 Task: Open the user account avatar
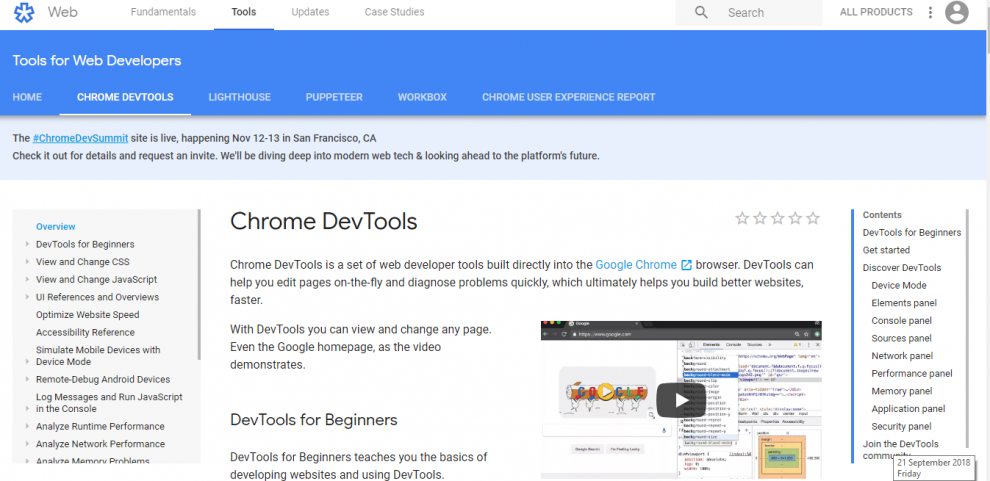coord(957,13)
